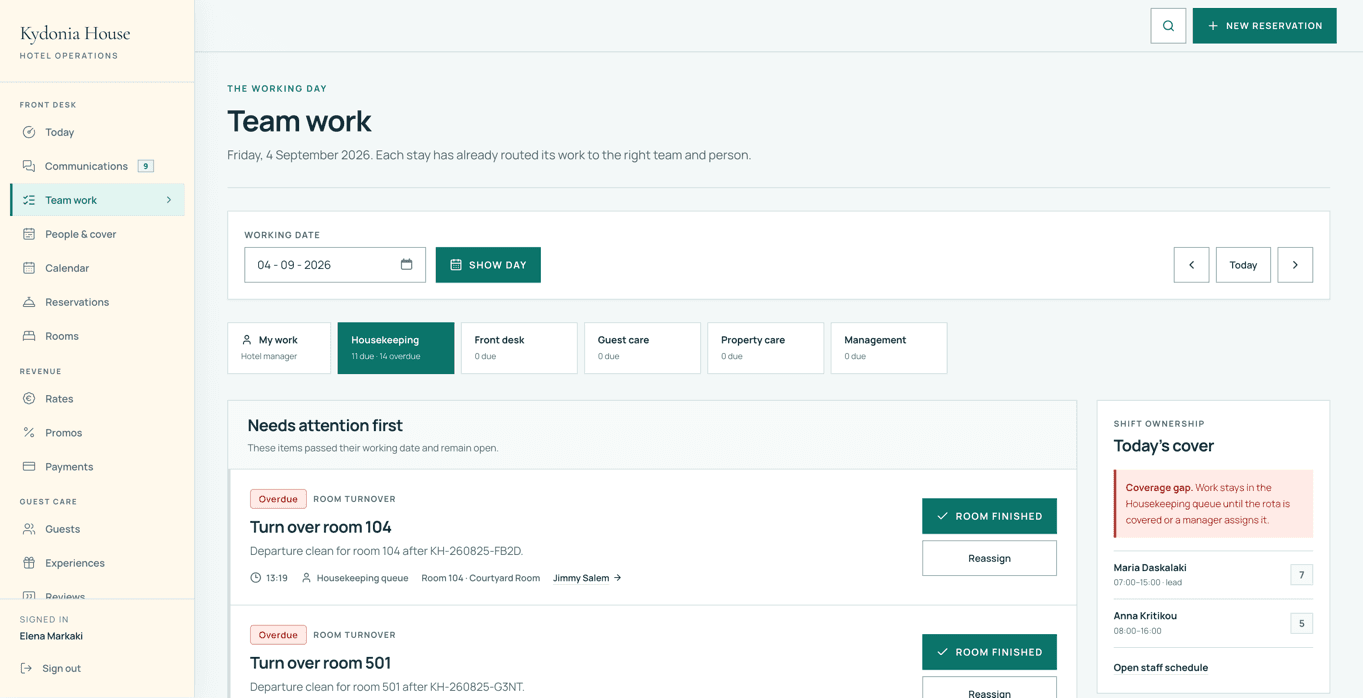The image size is (1363, 698).
Task: Open Calendar in the sidebar
Action: 97,268
